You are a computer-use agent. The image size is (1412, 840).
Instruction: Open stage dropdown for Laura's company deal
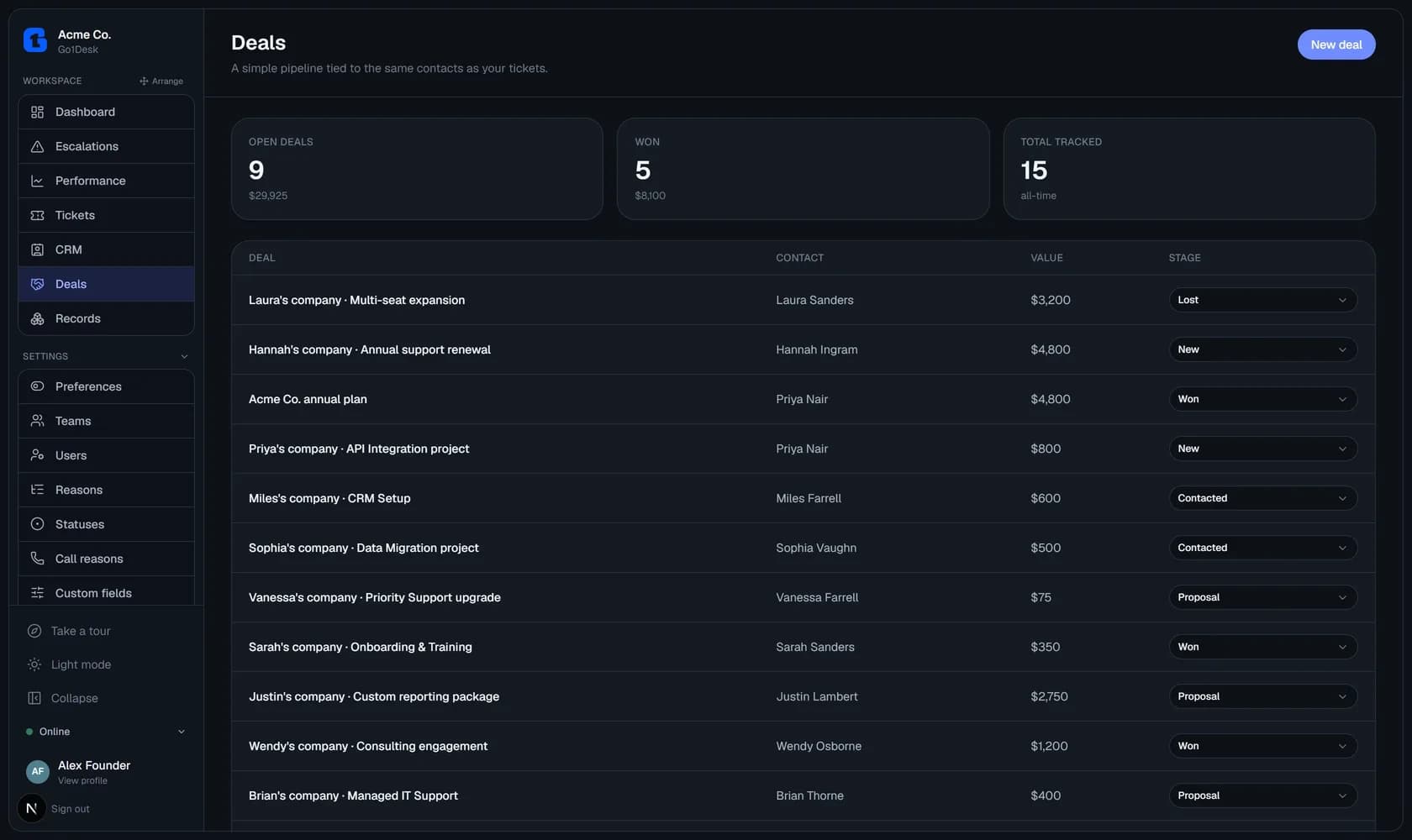1263,300
